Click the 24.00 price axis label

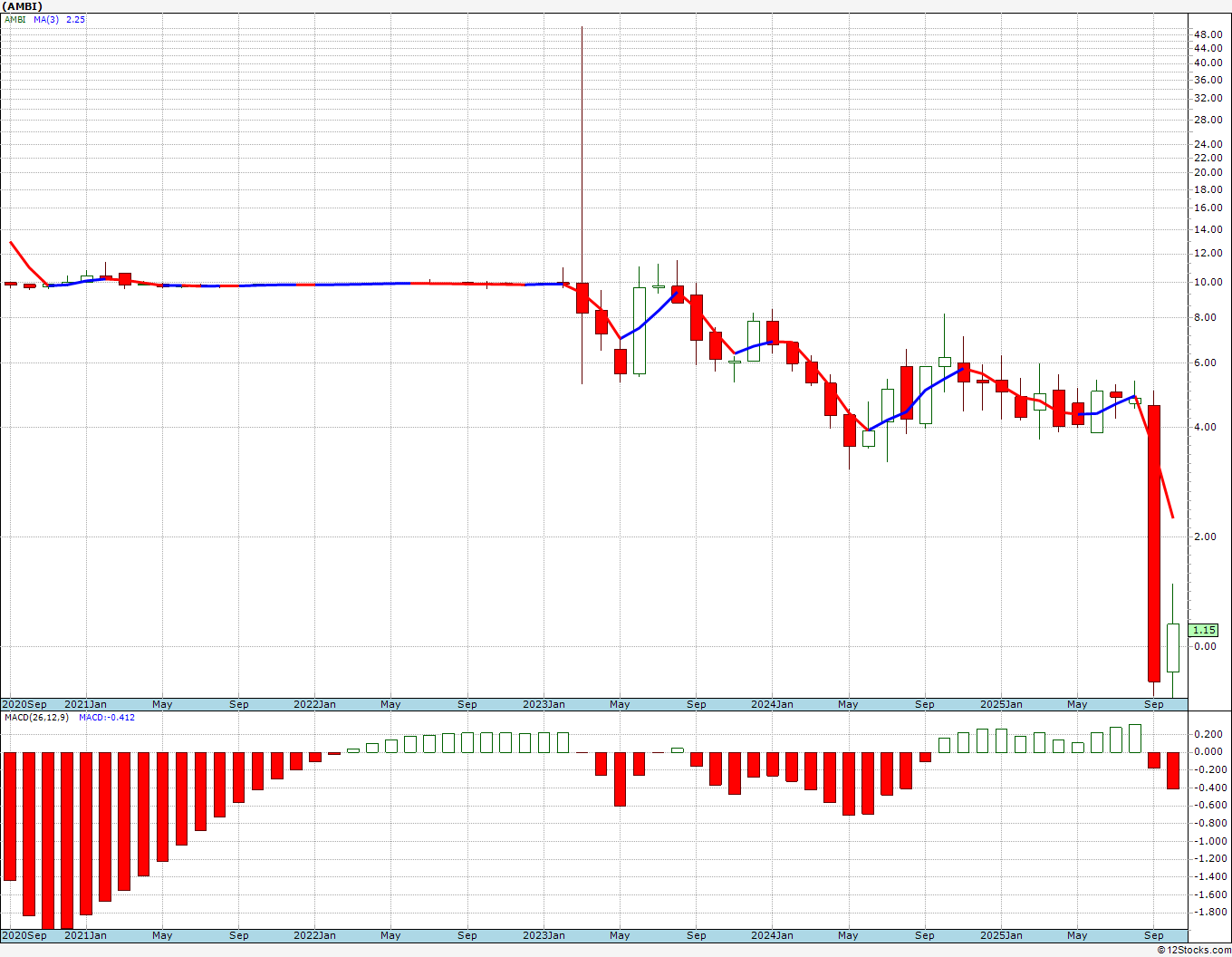pos(1208,144)
